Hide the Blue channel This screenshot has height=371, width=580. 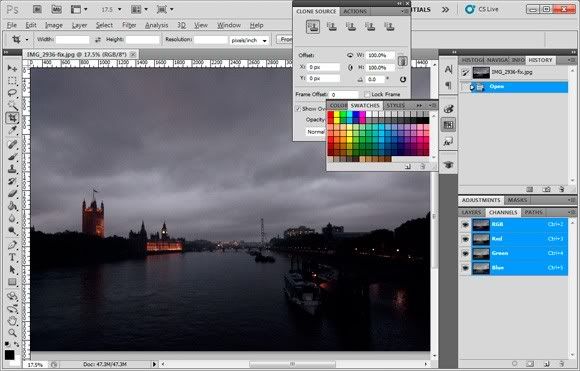click(465, 268)
